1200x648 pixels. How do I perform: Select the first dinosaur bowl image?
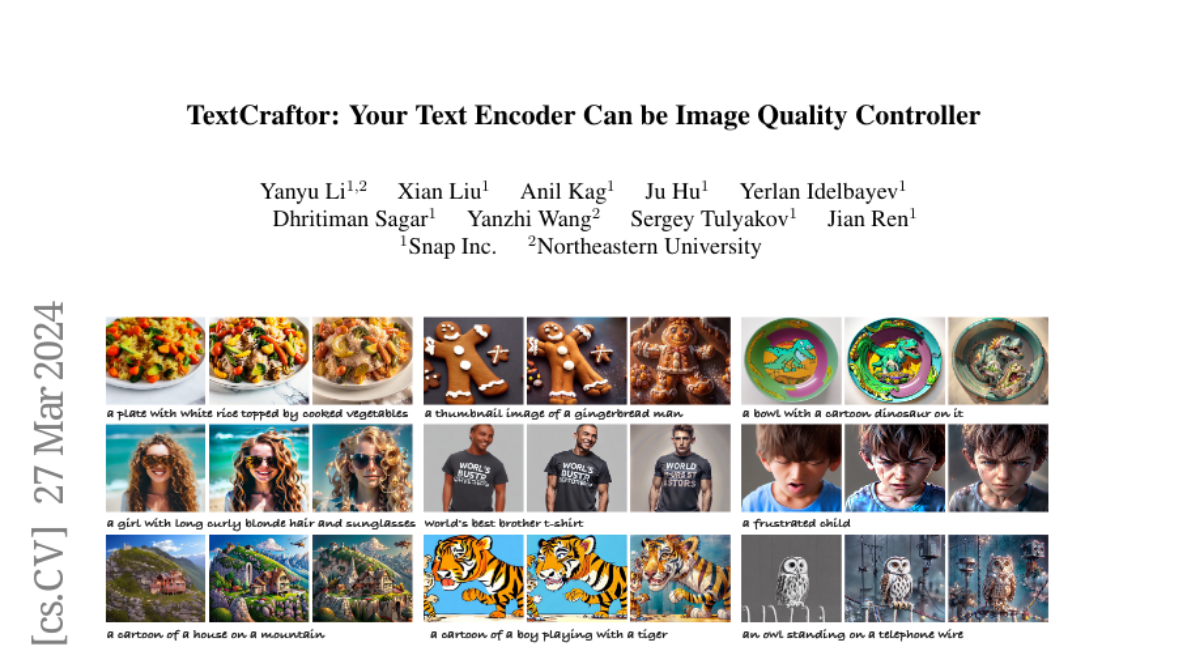tap(792, 361)
